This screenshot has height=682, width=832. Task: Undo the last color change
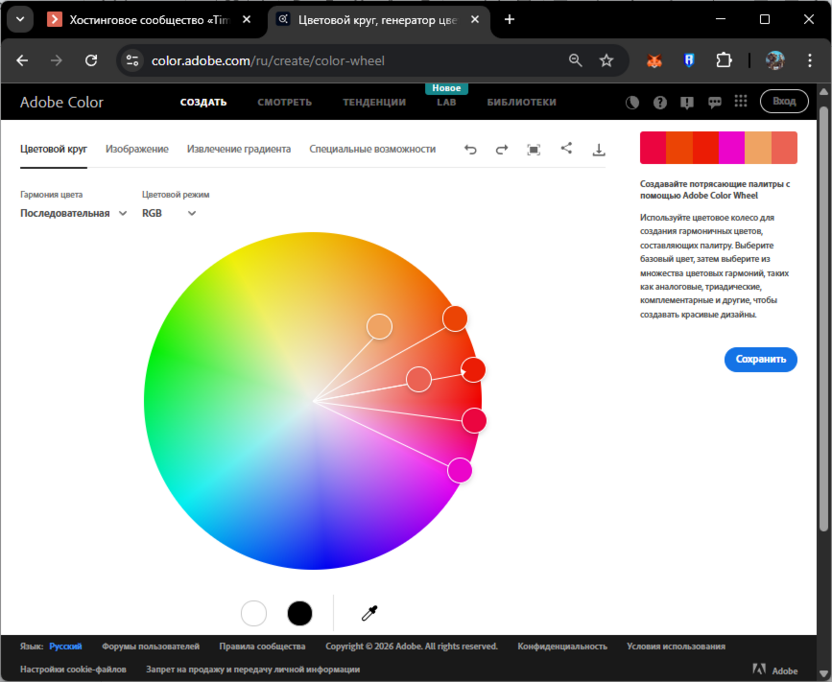coord(470,148)
